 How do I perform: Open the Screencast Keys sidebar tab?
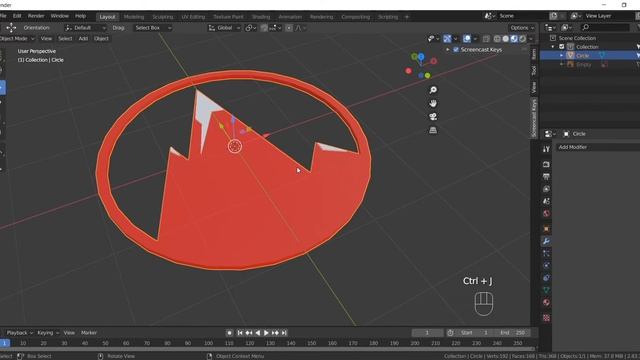click(x=534, y=118)
